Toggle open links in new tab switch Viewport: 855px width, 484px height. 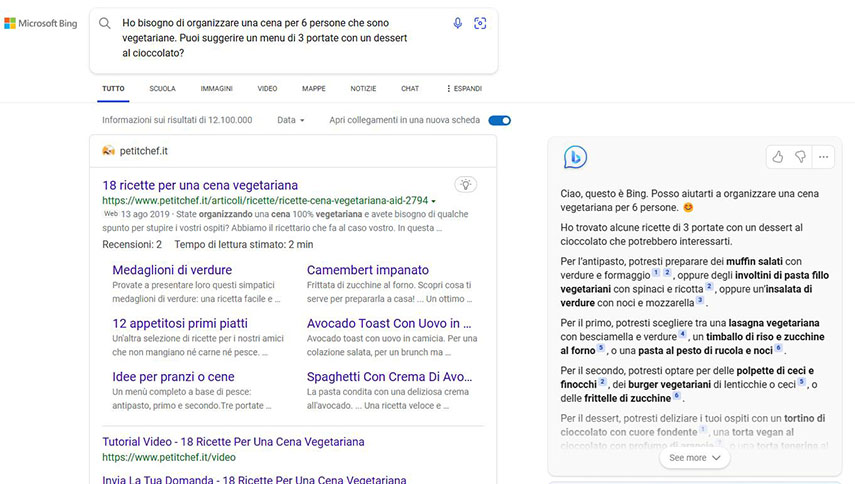click(x=499, y=120)
